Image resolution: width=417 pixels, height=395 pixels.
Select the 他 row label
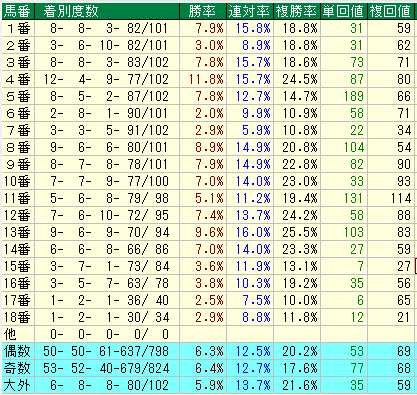(x=10, y=334)
